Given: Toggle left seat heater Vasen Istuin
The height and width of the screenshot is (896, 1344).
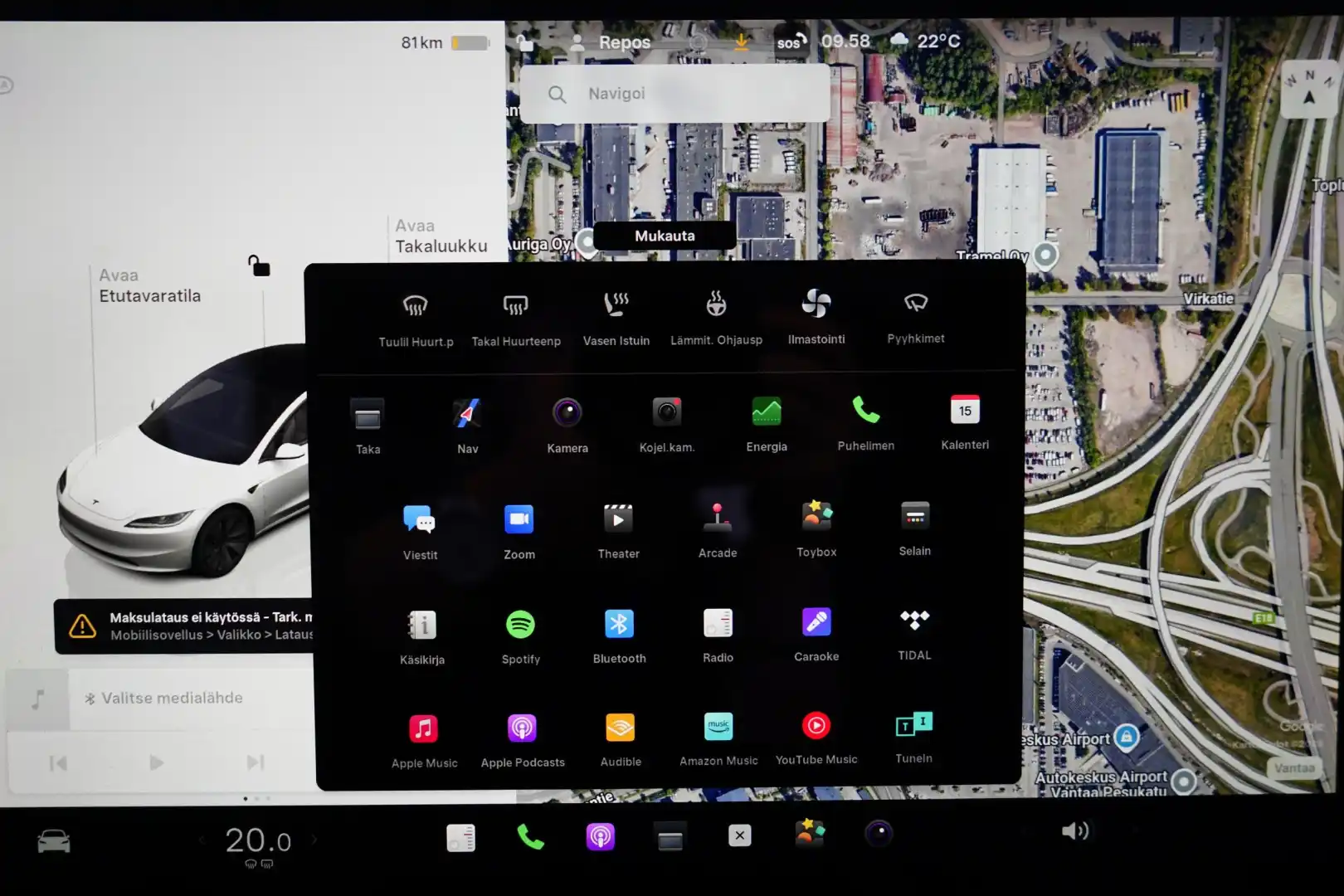Looking at the screenshot, I should click(x=616, y=318).
